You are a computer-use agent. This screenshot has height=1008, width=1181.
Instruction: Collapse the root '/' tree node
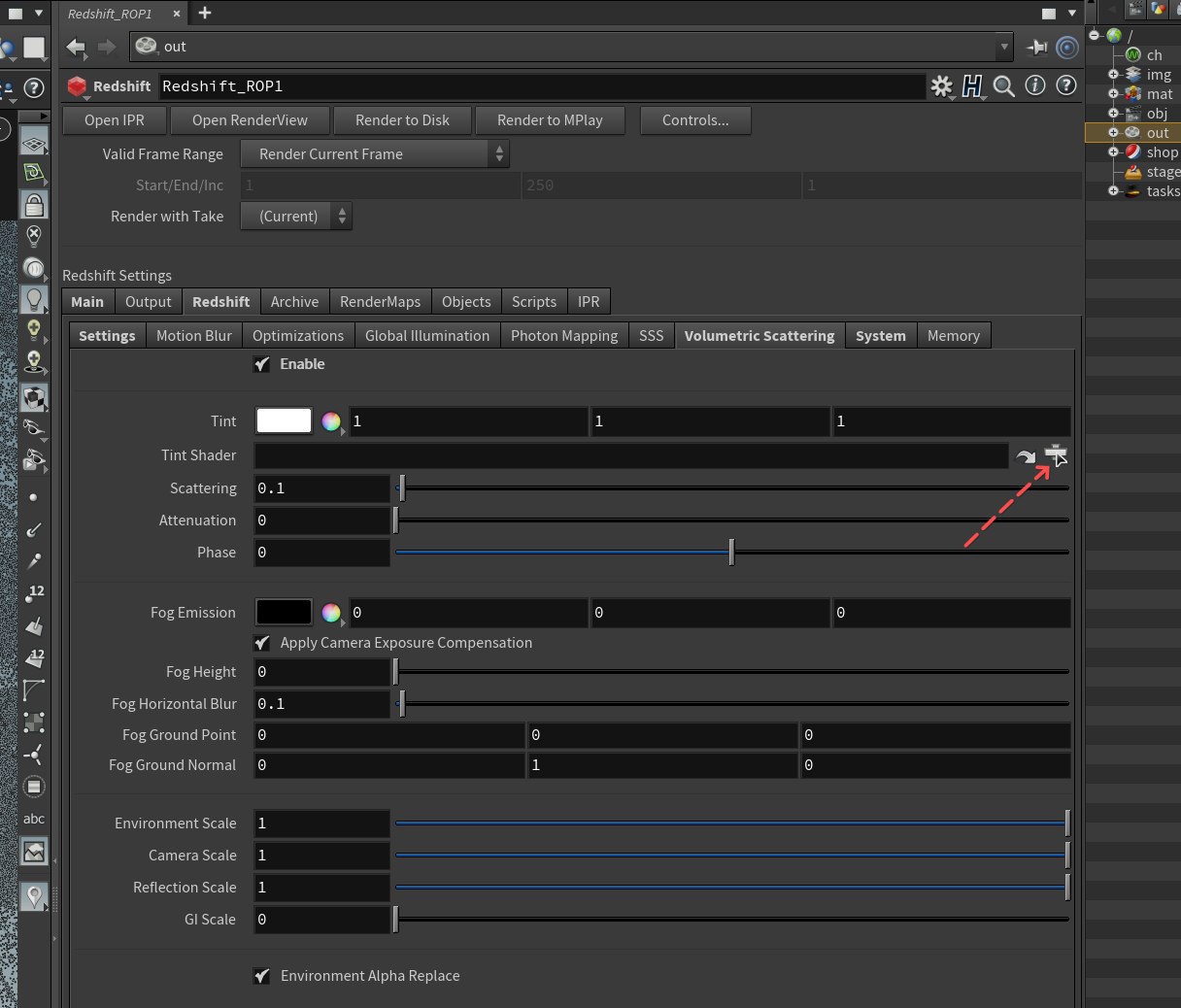1095,35
